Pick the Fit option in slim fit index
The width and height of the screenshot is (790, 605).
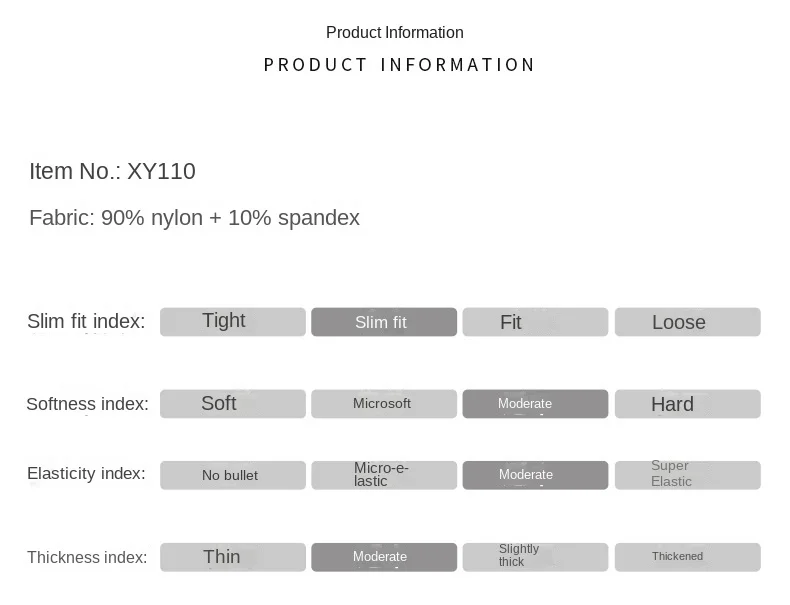[535, 322]
